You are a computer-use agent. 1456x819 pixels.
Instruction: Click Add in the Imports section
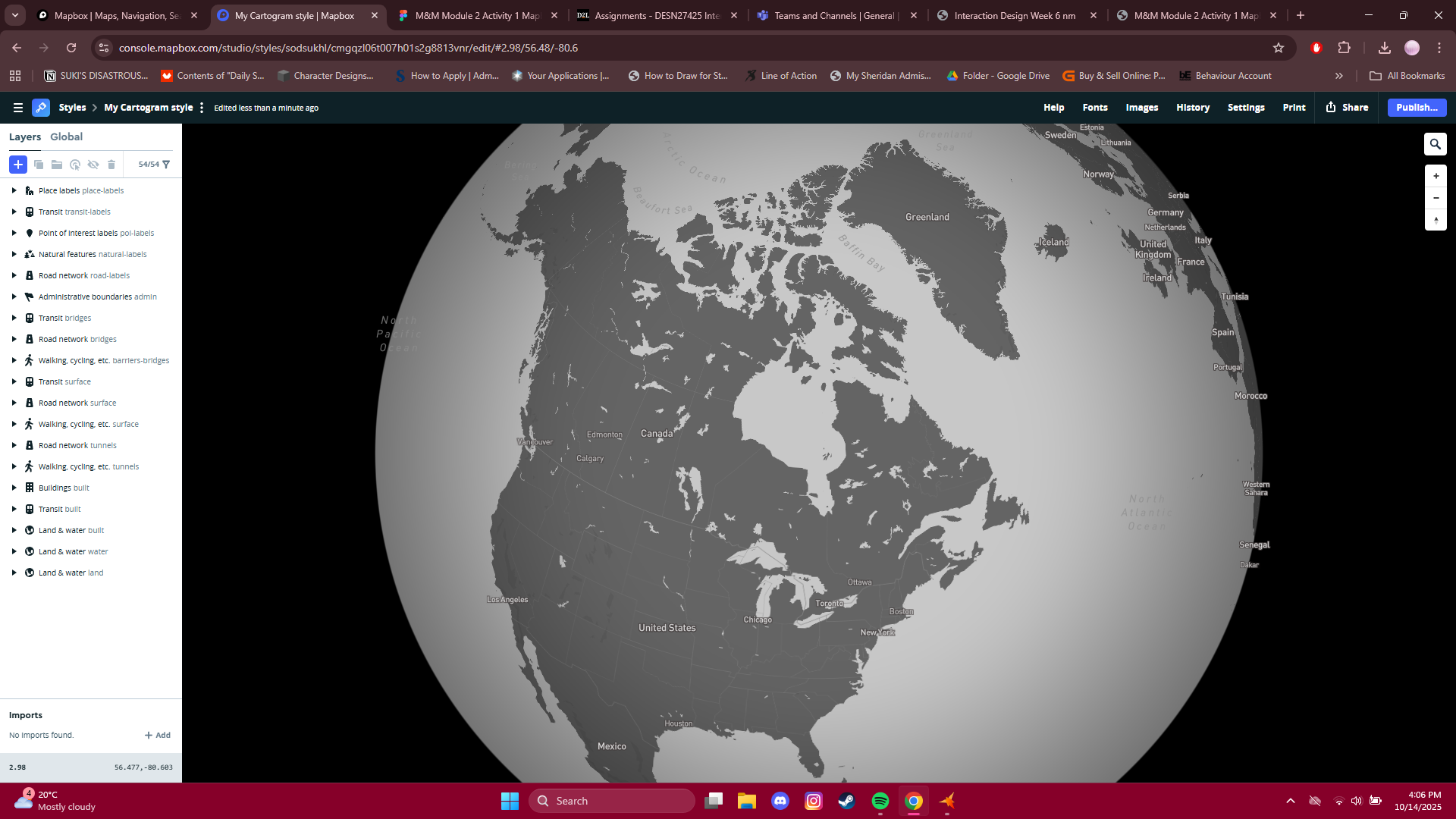[x=158, y=735]
